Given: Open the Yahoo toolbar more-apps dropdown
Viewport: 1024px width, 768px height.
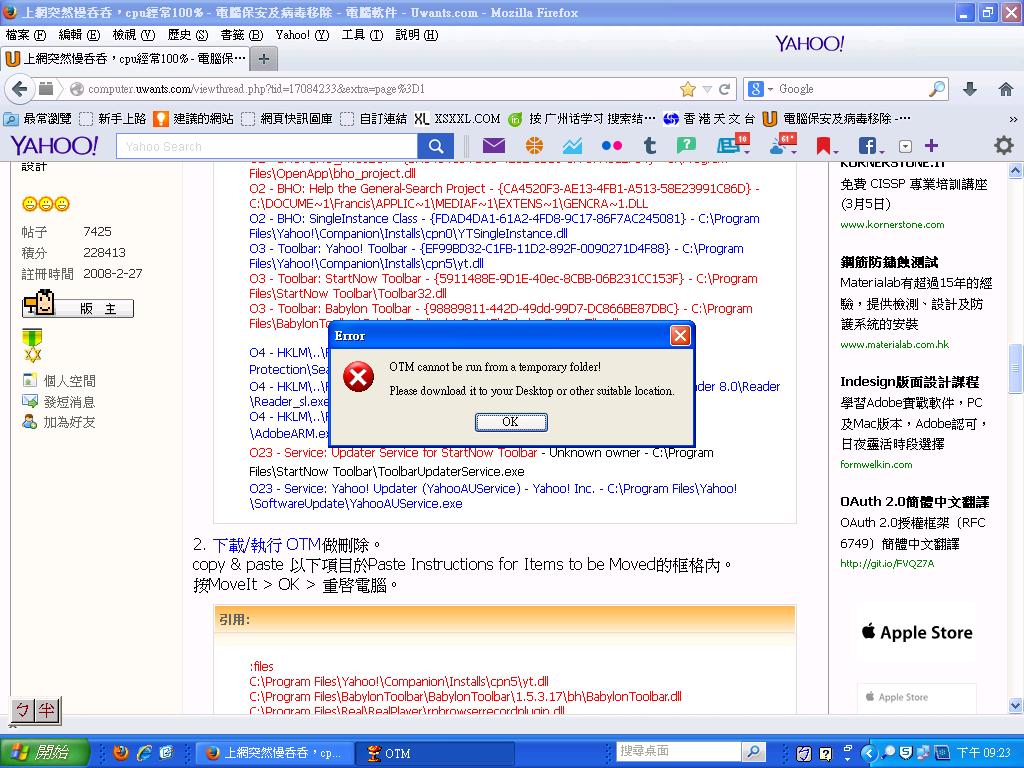Looking at the screenshot, I should [905, 146].
